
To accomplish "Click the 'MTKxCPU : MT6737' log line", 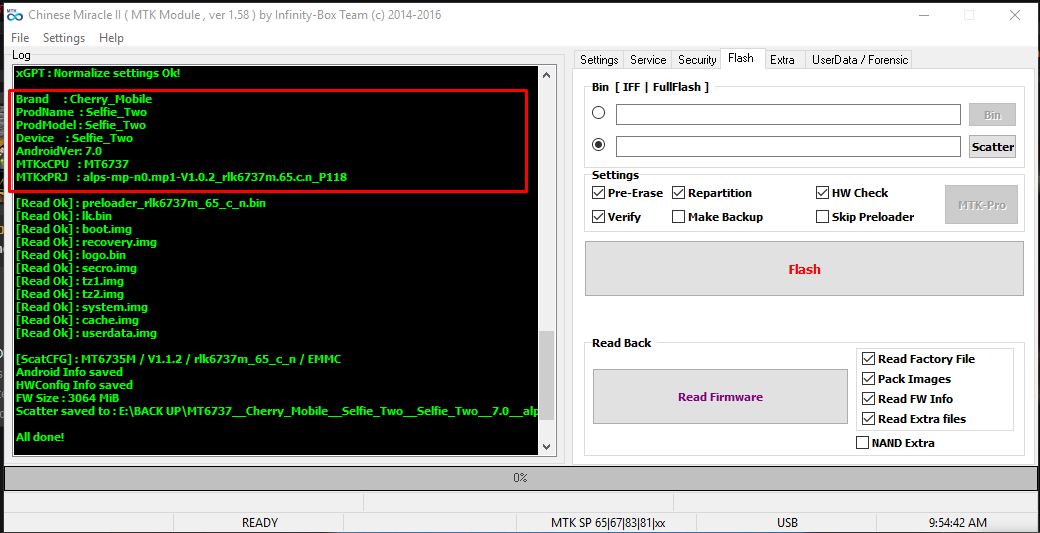I will [x=72, y=164].
